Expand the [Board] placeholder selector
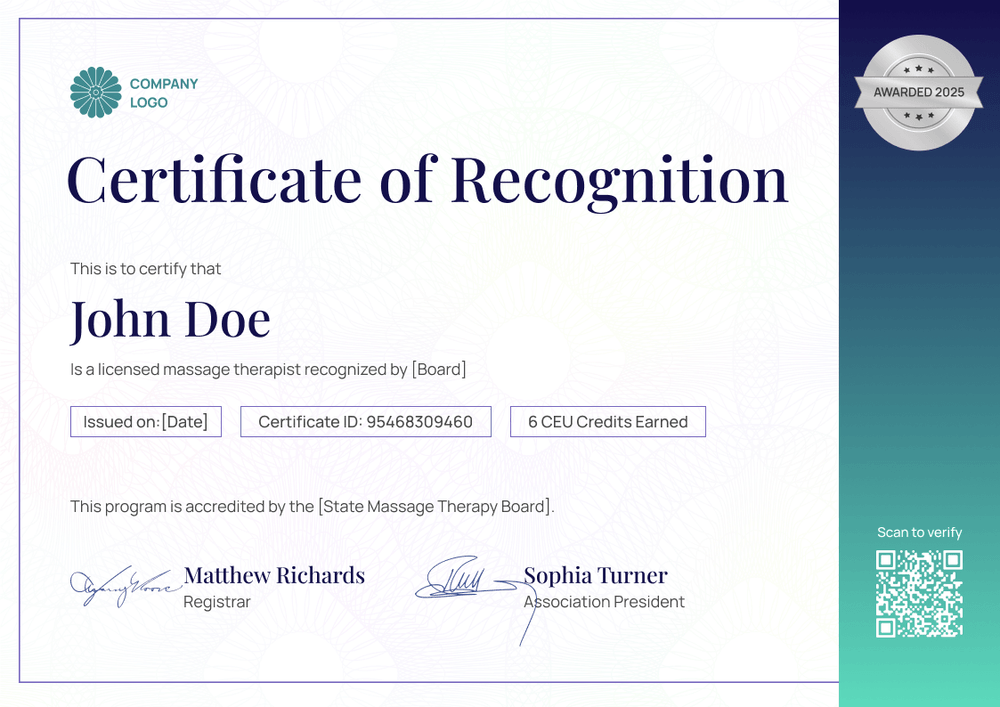The height and width of the screenshot is (707, 1000). tap(437, 369)
